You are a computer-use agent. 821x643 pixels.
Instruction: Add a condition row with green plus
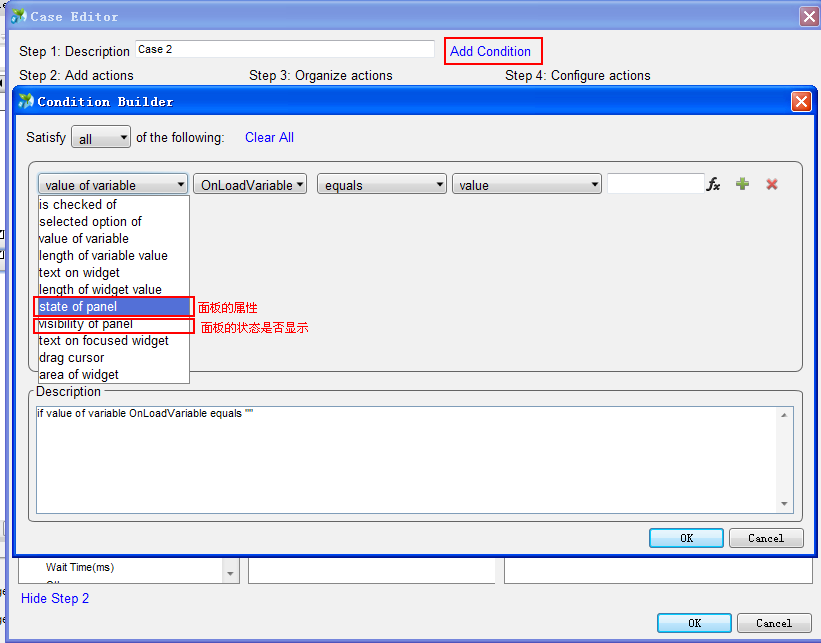[x=742, y=184]
